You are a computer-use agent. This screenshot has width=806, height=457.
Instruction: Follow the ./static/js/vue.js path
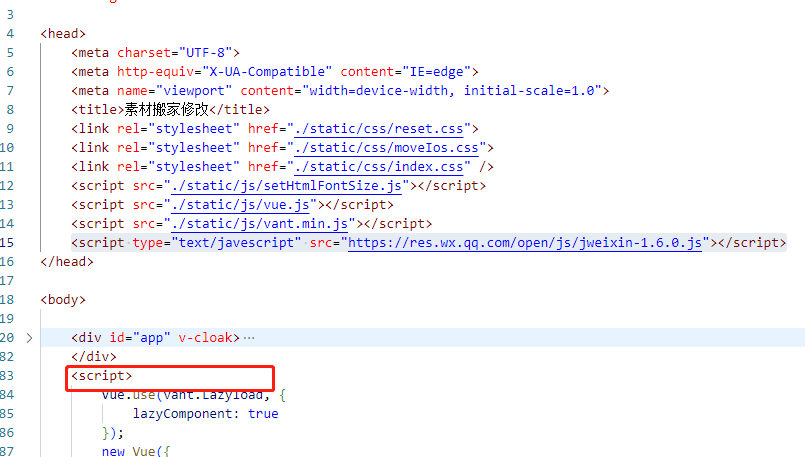(240, 205)
